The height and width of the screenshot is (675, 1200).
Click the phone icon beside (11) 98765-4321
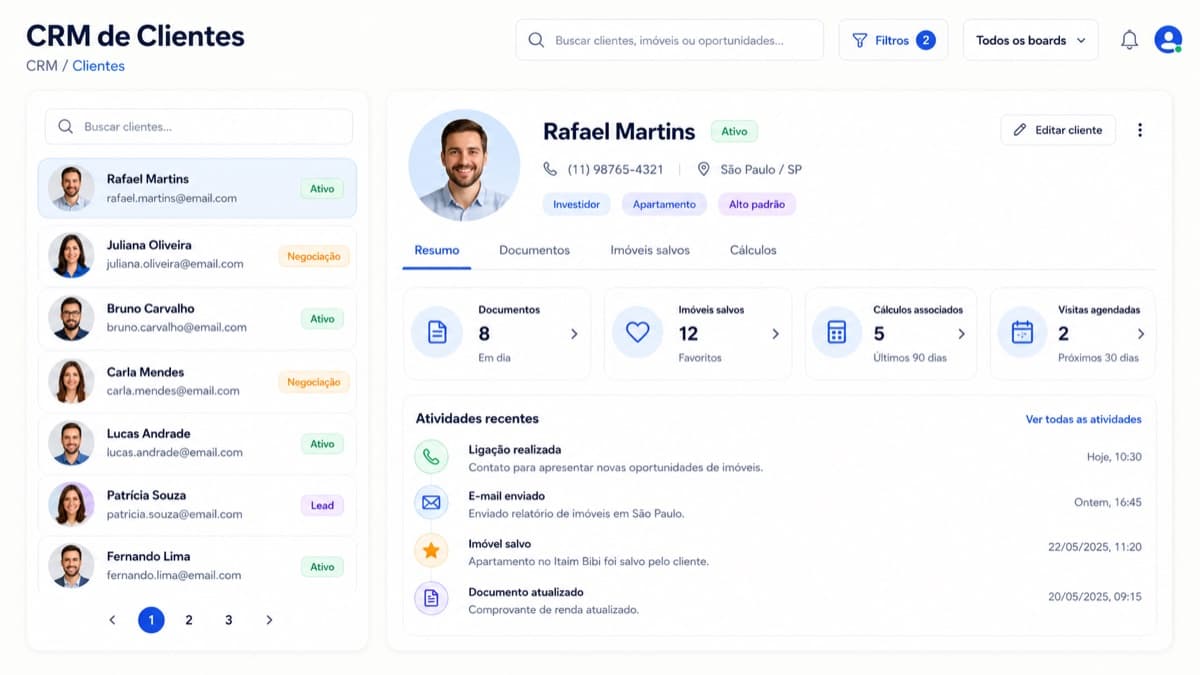click(x=550, y=169)
